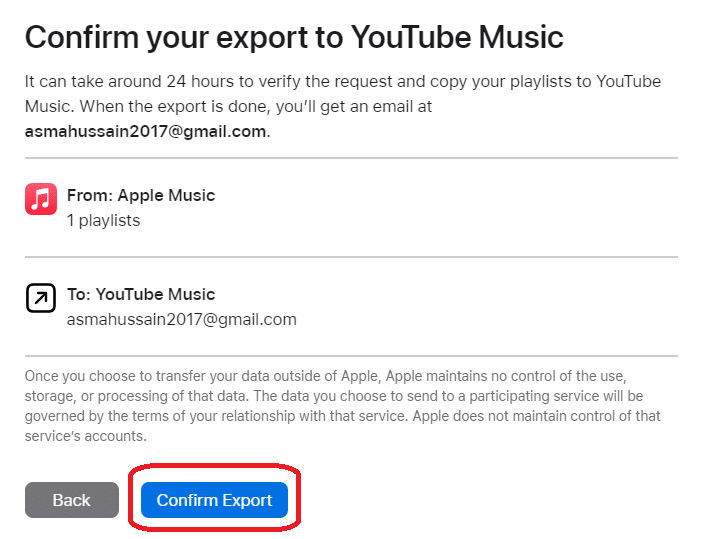
Task: Select the bold notification email address
Action: 146,131
